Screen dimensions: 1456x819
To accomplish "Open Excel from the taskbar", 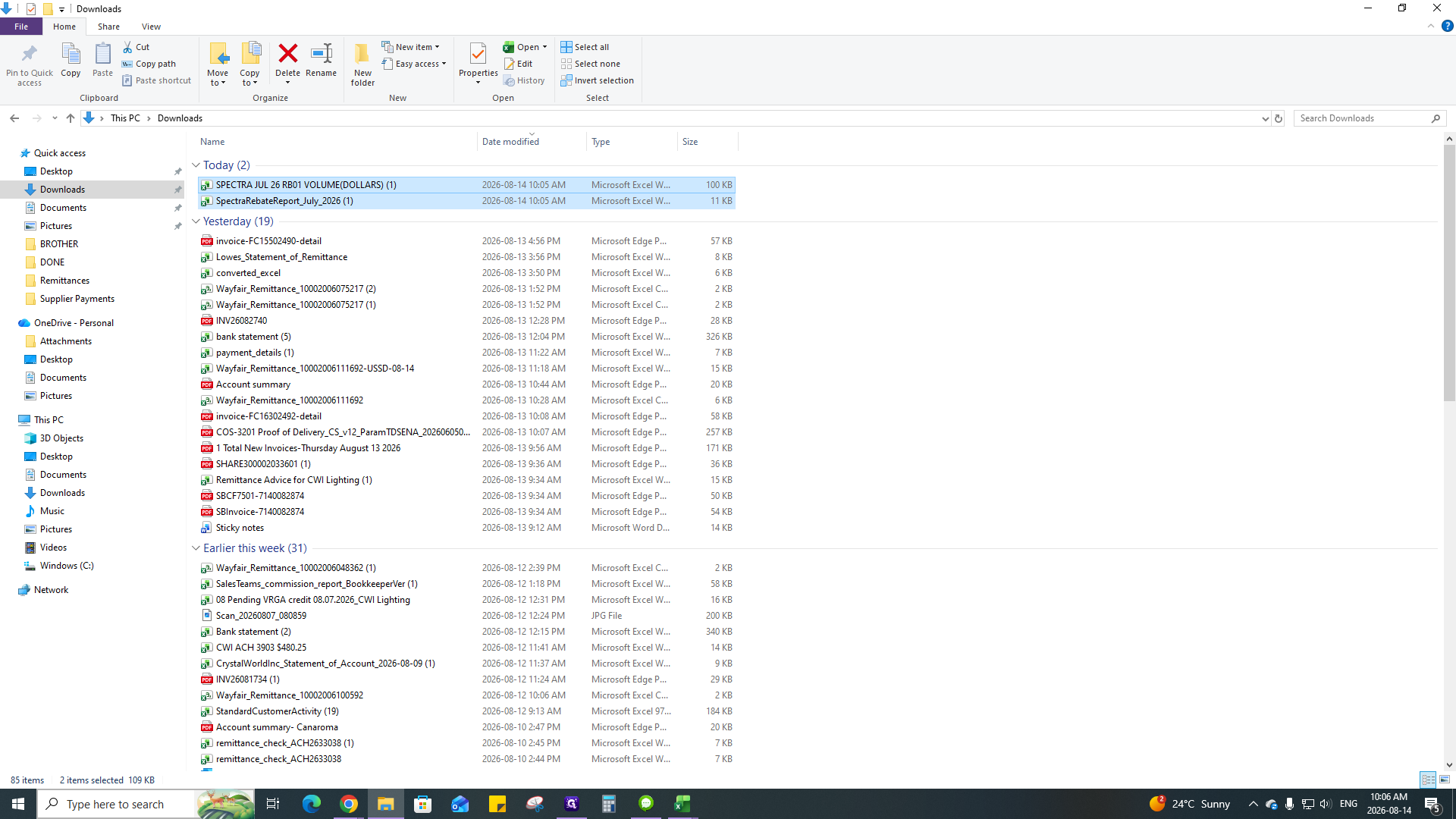I will [x=682, y=804].
